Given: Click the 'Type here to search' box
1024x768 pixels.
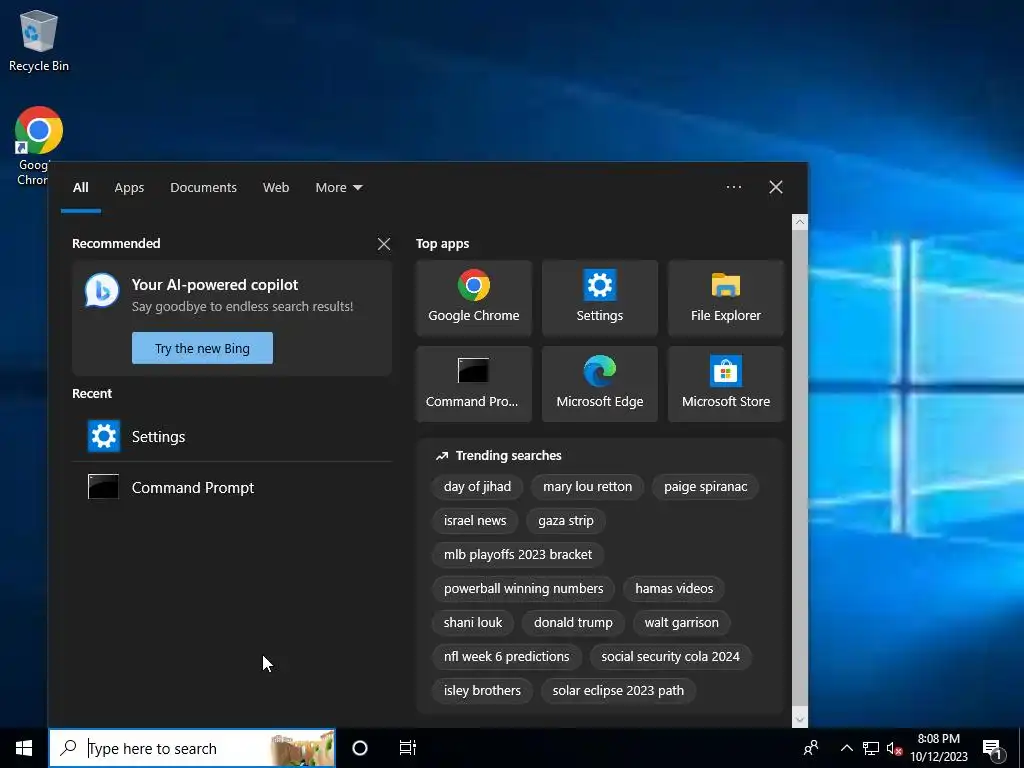Looking at the screenshot, I should (x=192, y=748).
